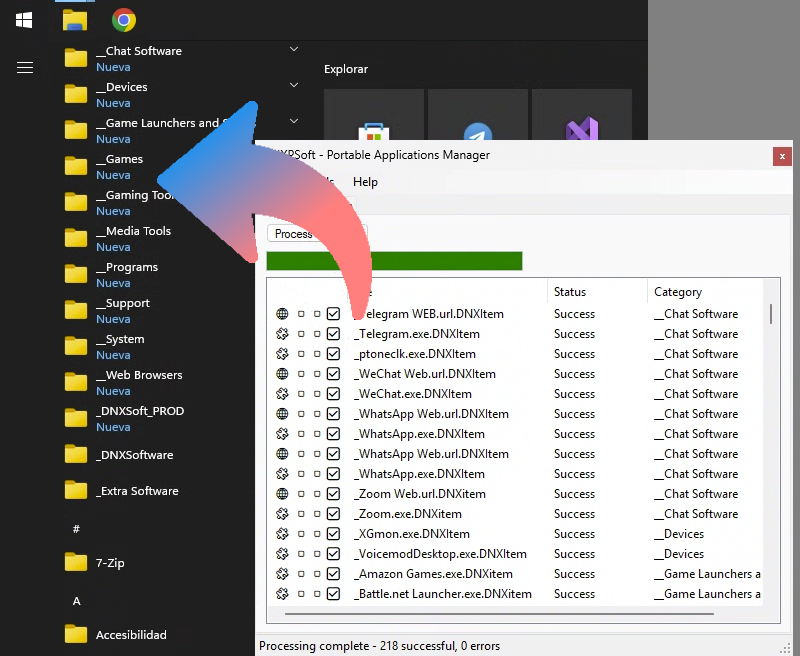800x656 pixels.
Task: Sort list by the Category column header
Action: (x=678, y=292)
